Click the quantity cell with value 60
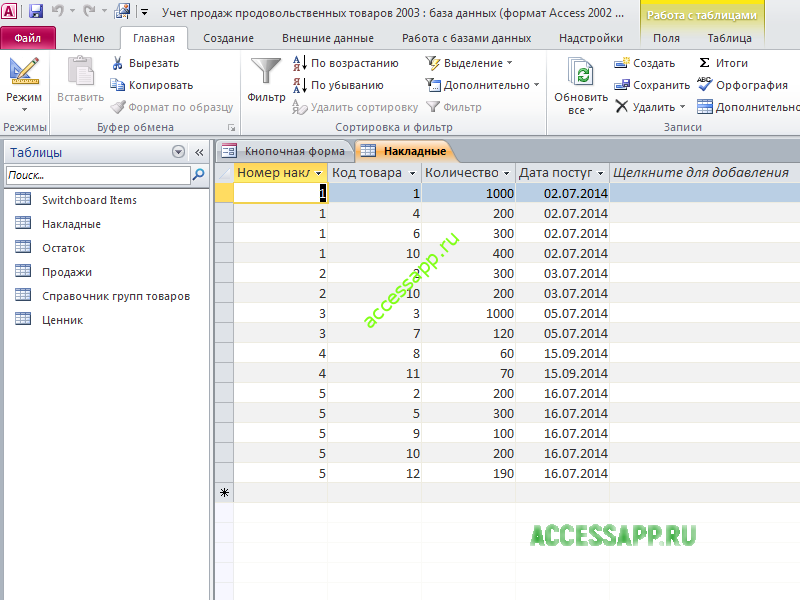Image resolution: width=800 pixels, height=600 pixels. (x=468, y=354)
